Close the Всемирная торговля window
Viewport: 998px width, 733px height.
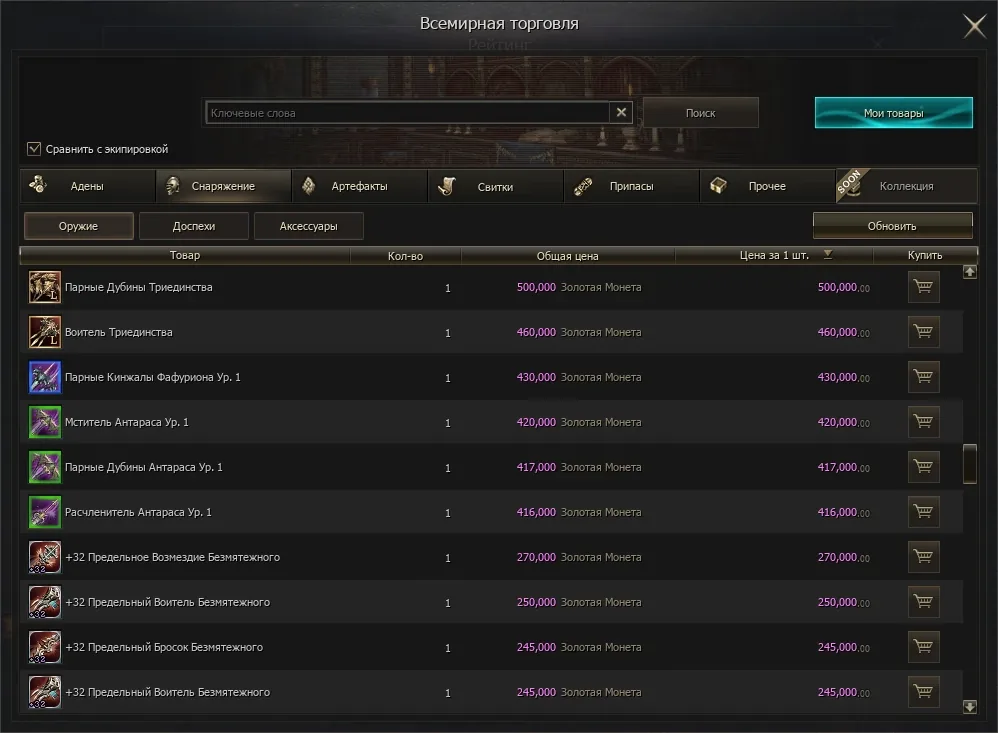974,26
